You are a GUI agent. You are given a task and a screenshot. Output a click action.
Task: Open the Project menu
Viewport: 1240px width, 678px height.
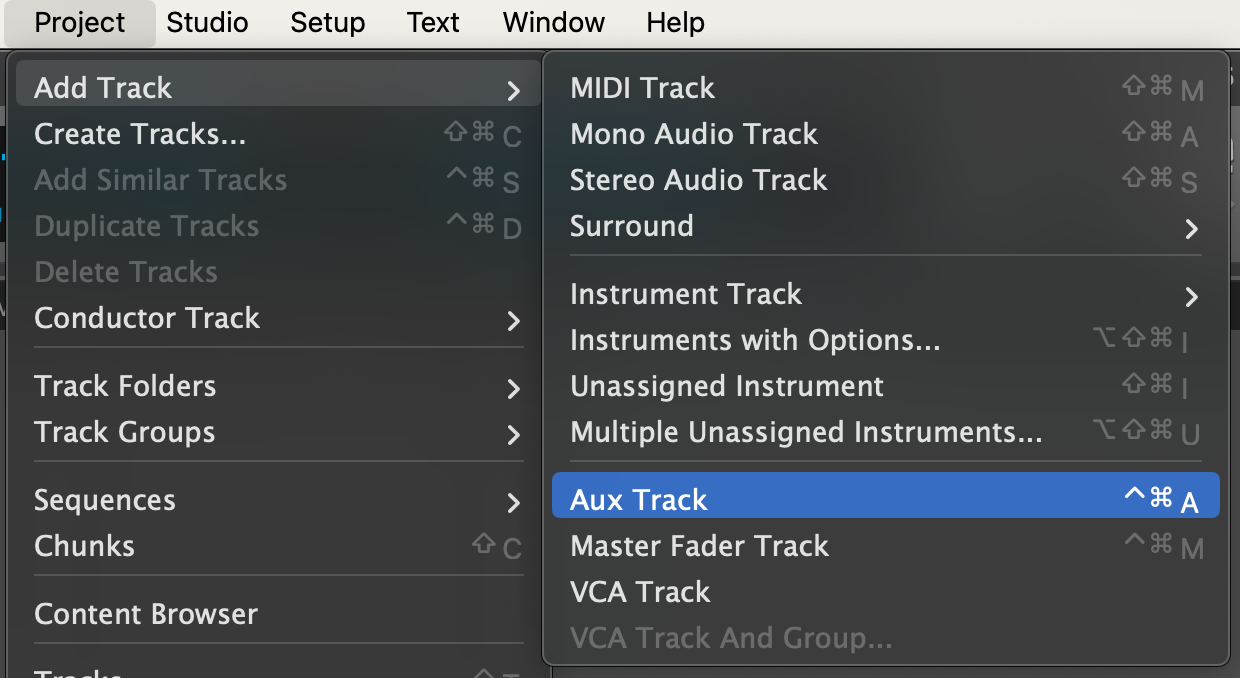(x=80, y=22)
